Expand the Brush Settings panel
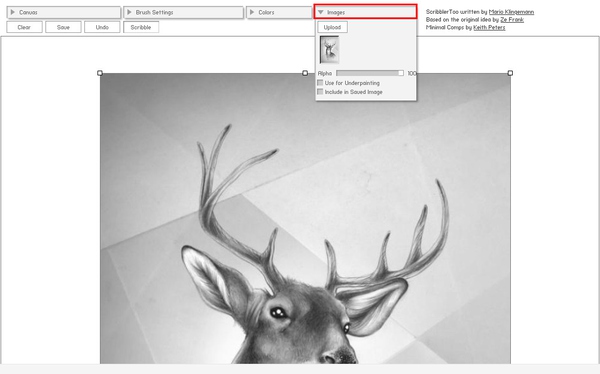Image resolution: width=600 pixels, height=374 pixels. [x=183, y=12]
